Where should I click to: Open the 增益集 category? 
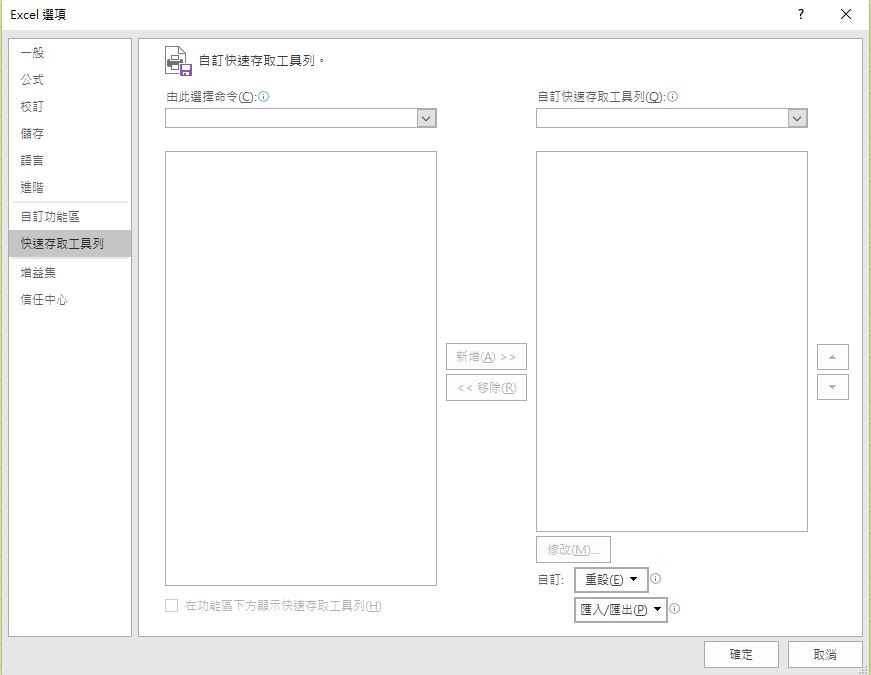coord(69,273)
